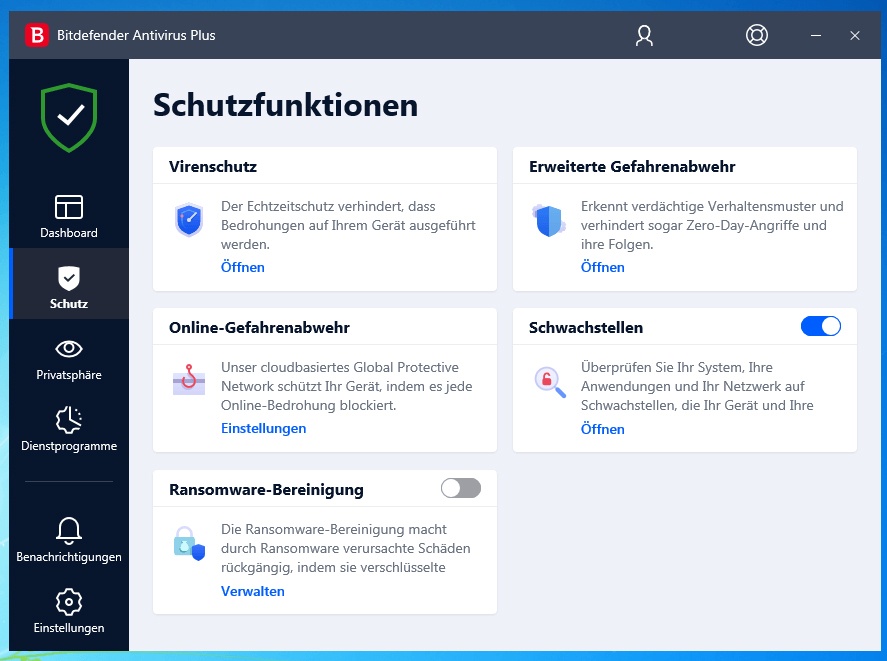The width and height of the screenshot is (887, 661).
Task: Open the Dienstprogramme section label
Action: tap(69, 446)
